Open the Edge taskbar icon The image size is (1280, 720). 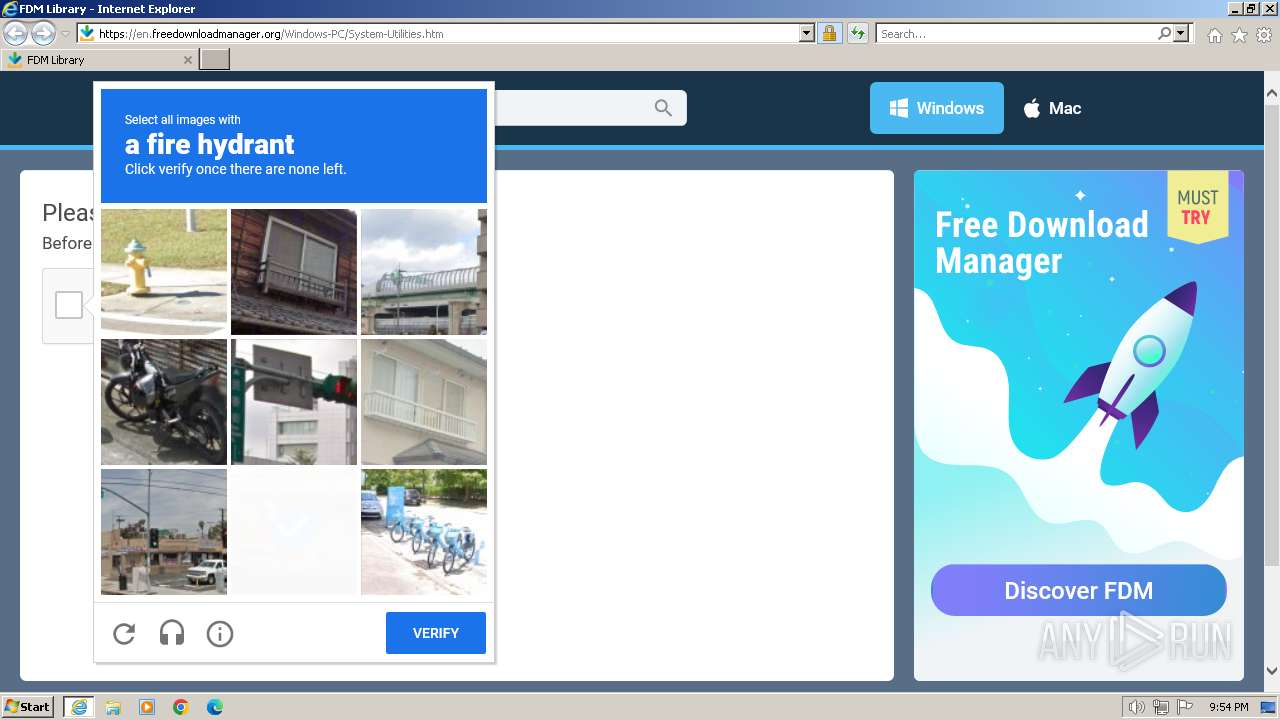coord(215,707)
